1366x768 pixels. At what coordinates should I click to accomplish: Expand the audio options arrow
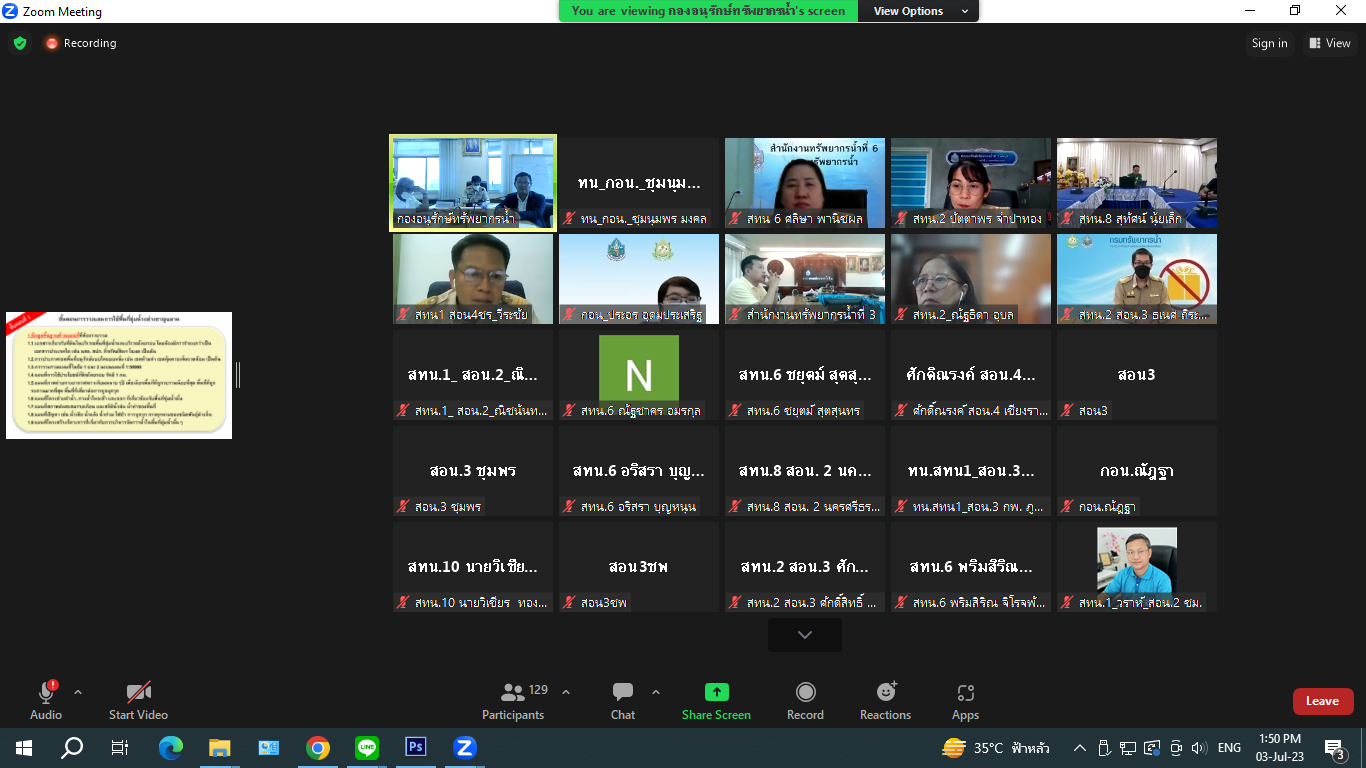click(78, 692)
